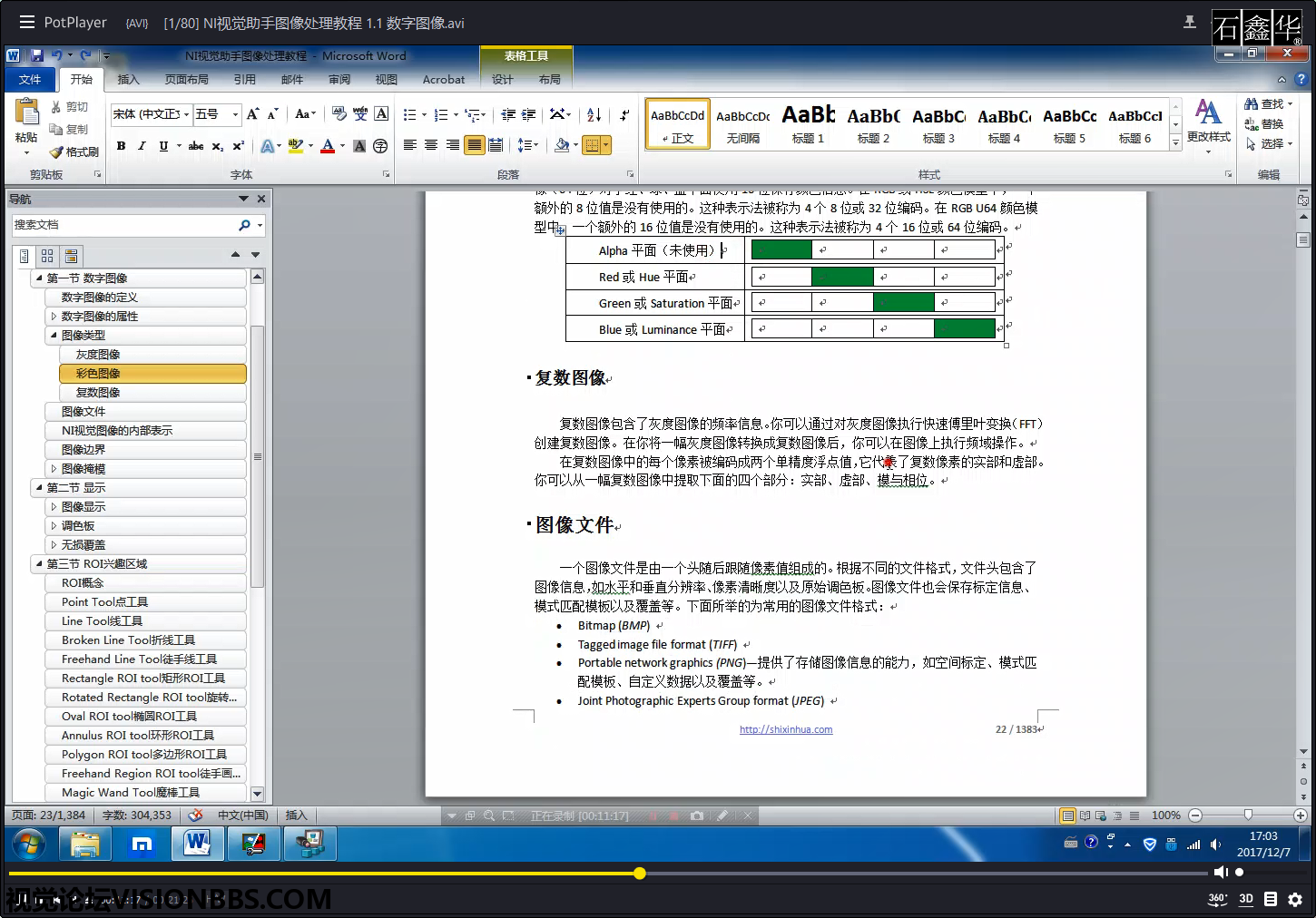
Task: Align text right
Action: click(x=452, y=145)
